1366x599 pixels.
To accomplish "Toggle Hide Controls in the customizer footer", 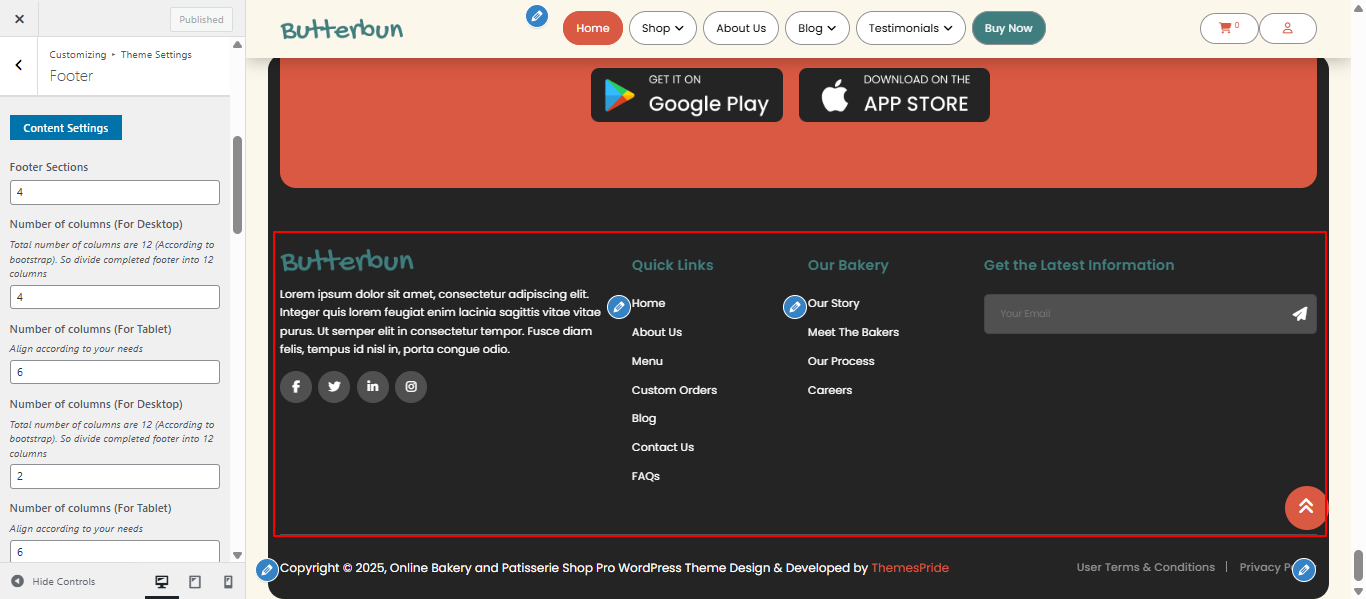I will tap(55, 581).
